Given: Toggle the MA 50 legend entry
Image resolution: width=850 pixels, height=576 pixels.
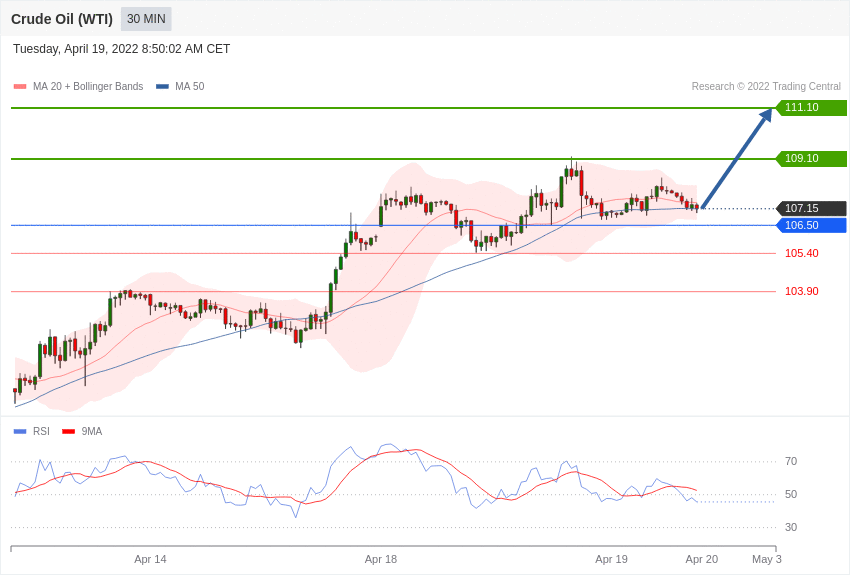Looking at the screenshot, I should pos(180,86).
